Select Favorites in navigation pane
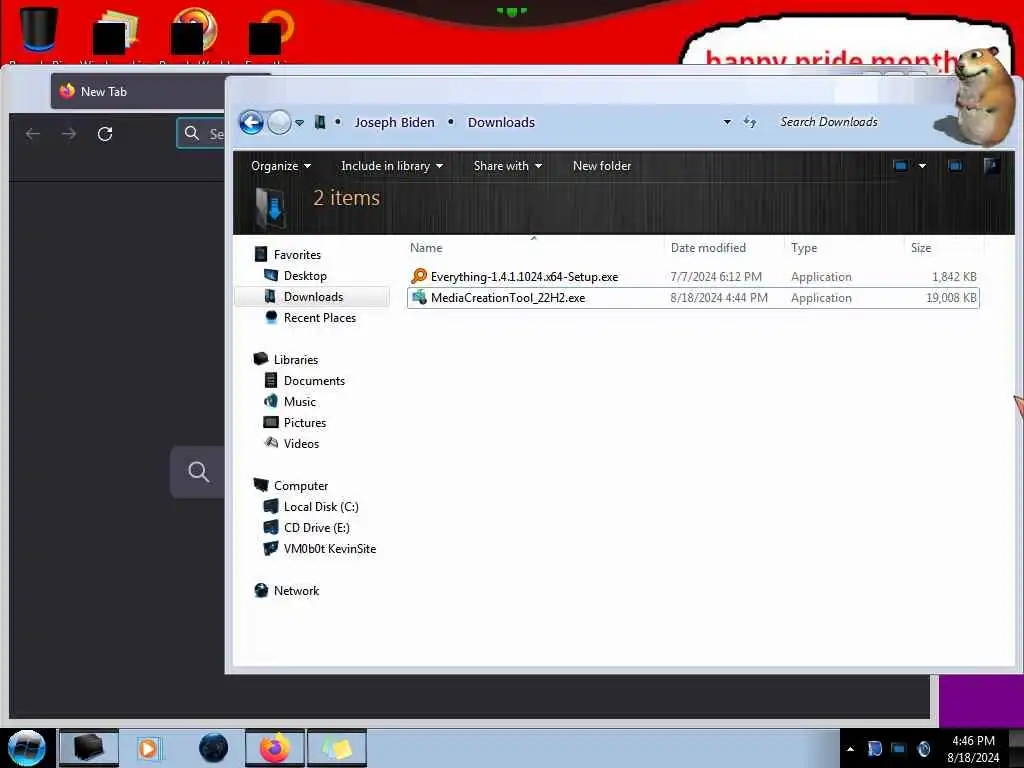The height and width of the screenshot is (768, 1024). [x=297, y=255]
